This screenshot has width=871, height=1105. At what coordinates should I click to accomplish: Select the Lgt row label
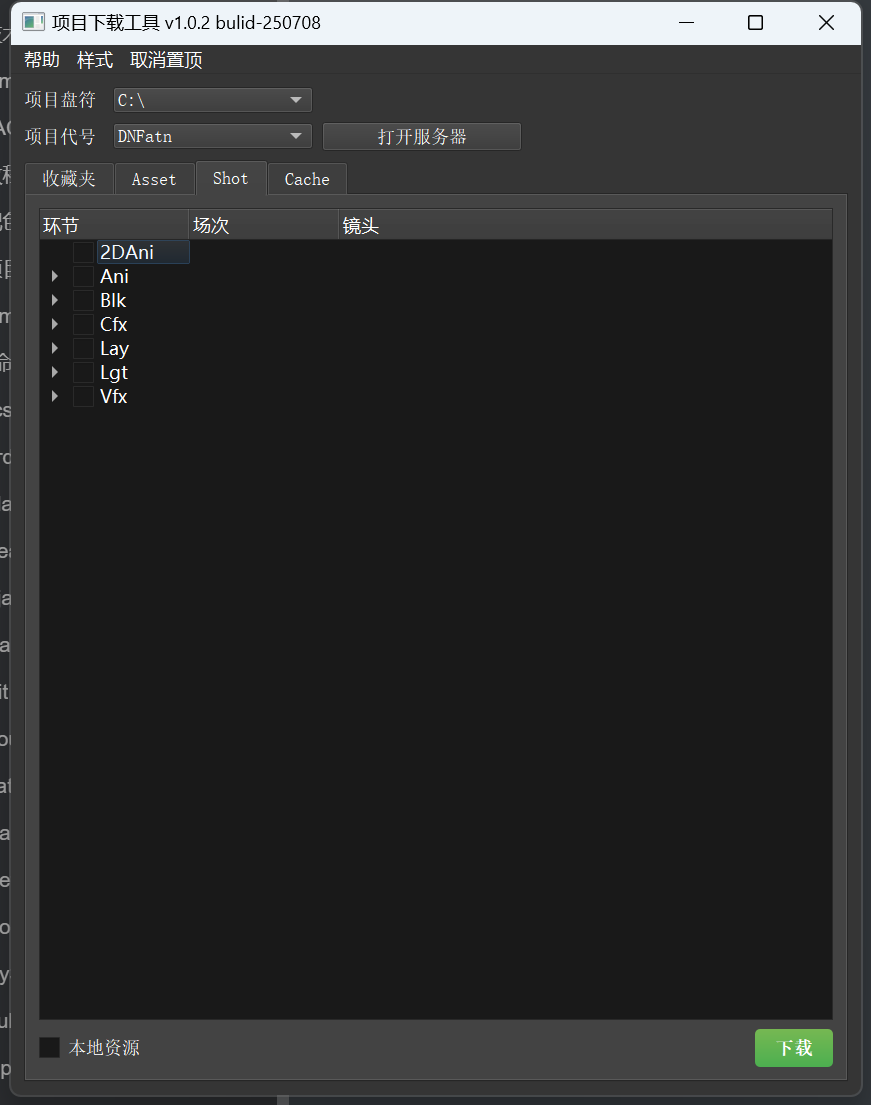113,372
